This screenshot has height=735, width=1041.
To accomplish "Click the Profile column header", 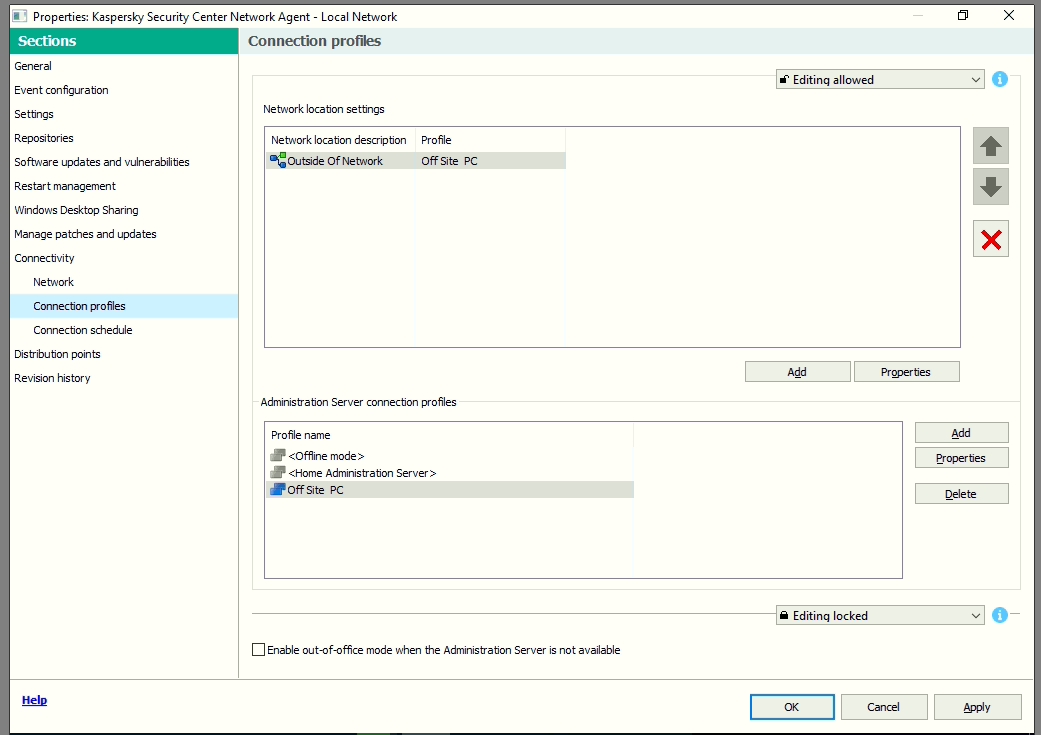I will 490,139.
